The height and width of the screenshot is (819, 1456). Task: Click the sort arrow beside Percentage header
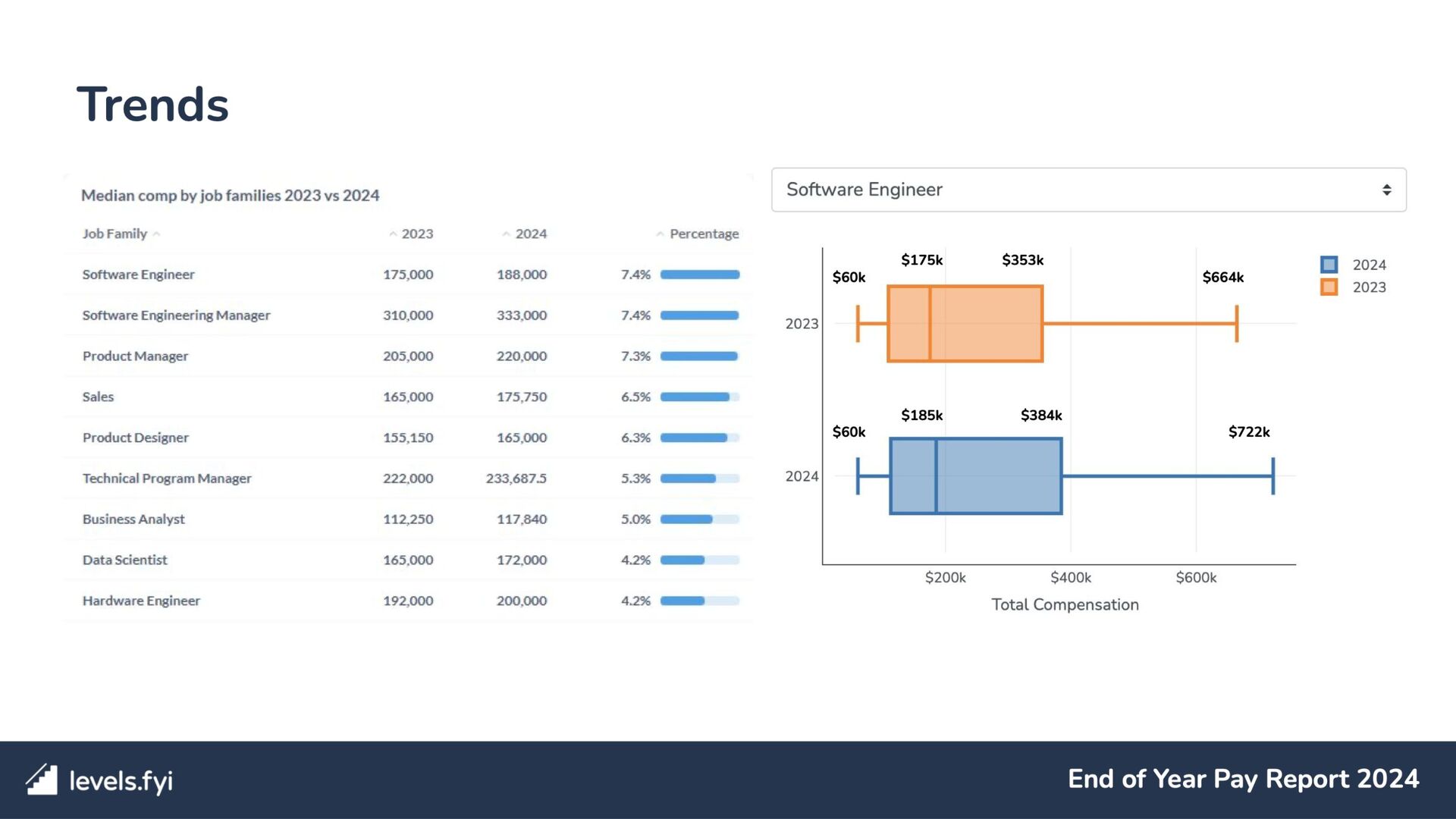[660, 234]
